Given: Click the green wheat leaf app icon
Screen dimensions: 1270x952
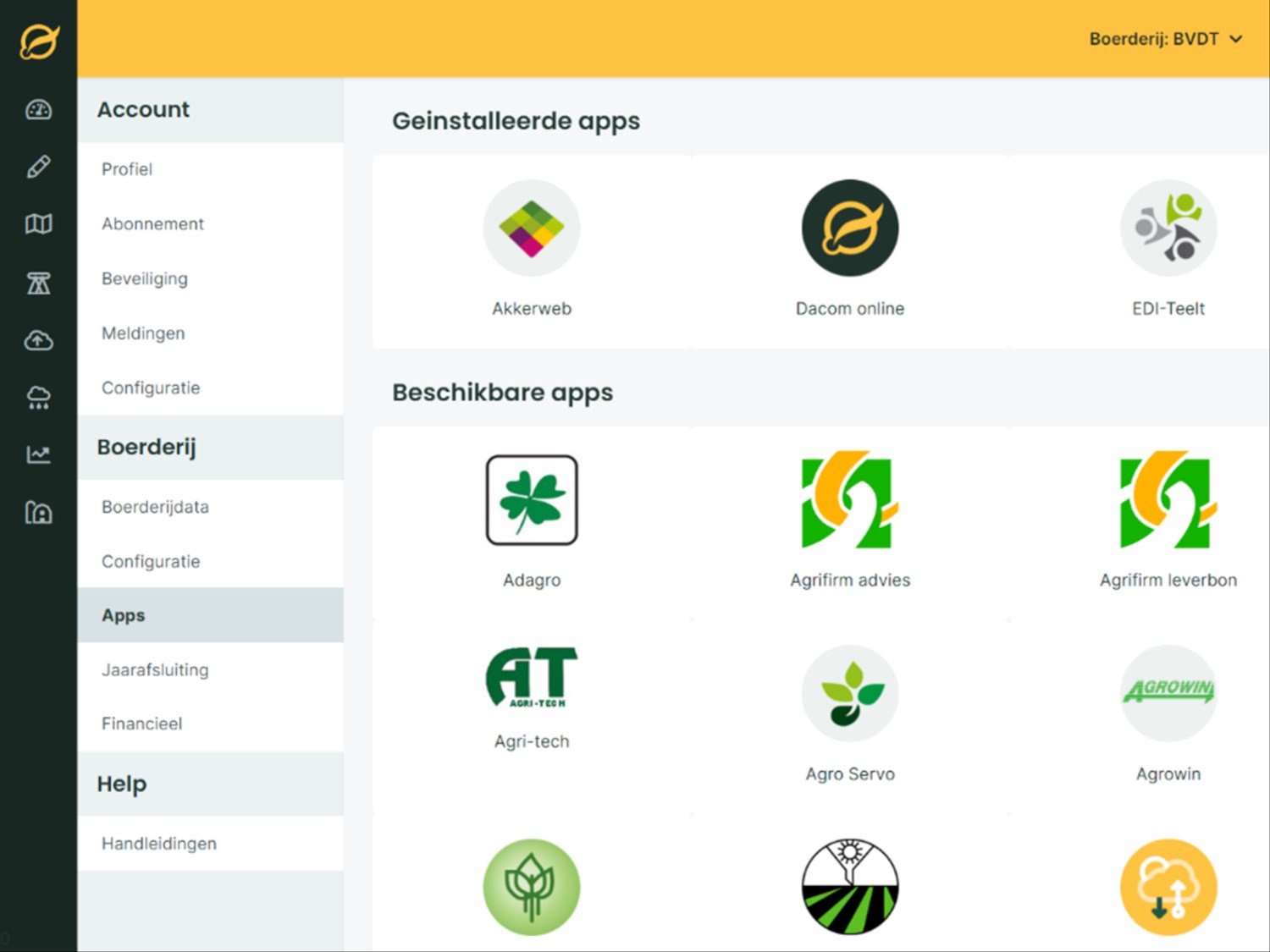Looking at the screenshot, I should (532, 887).
